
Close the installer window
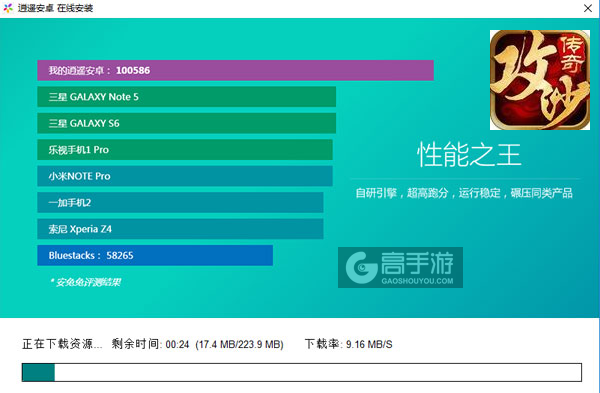click(x=588, y=8)
